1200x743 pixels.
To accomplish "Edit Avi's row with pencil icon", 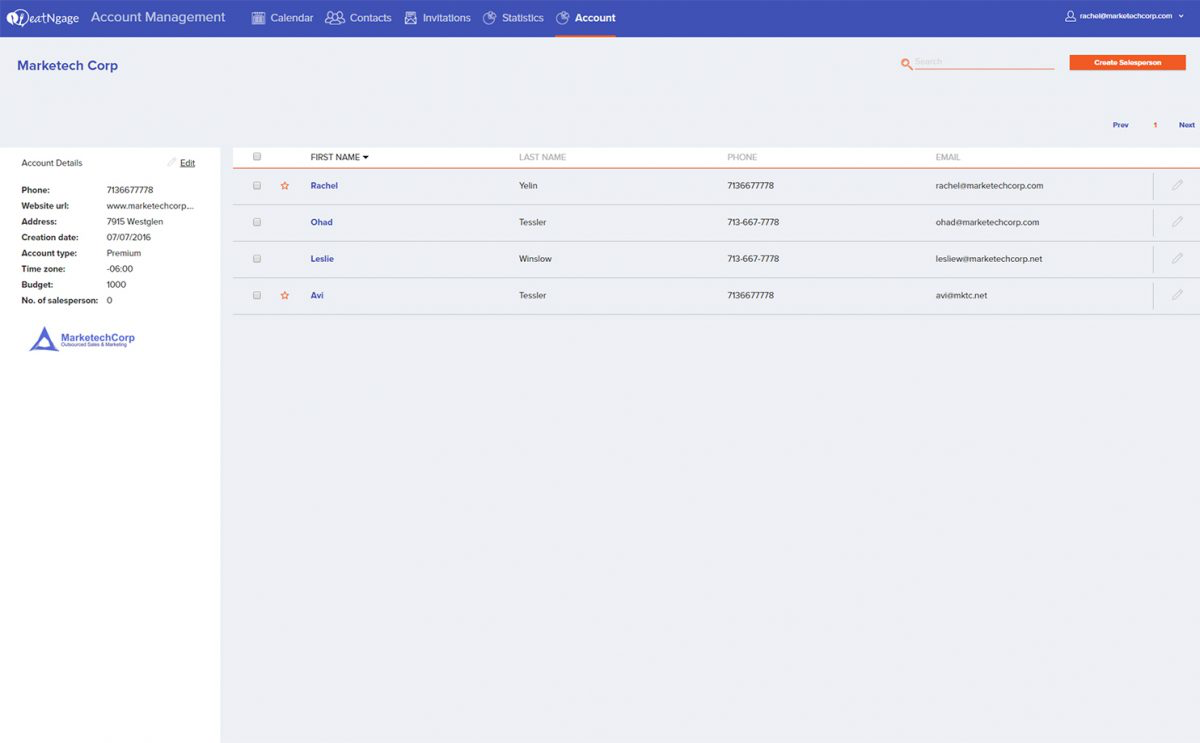I will pyautogui.click(x=1177, y=295).
